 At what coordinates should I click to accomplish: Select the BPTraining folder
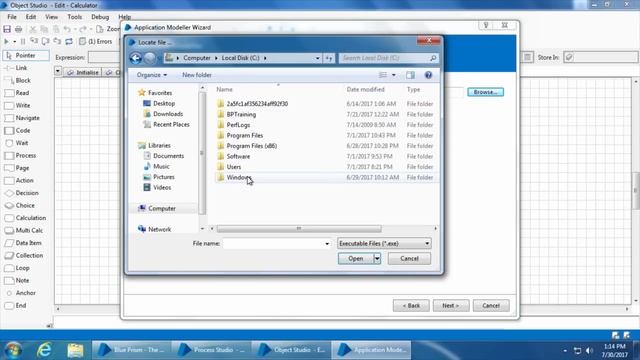tap(241, 114)
